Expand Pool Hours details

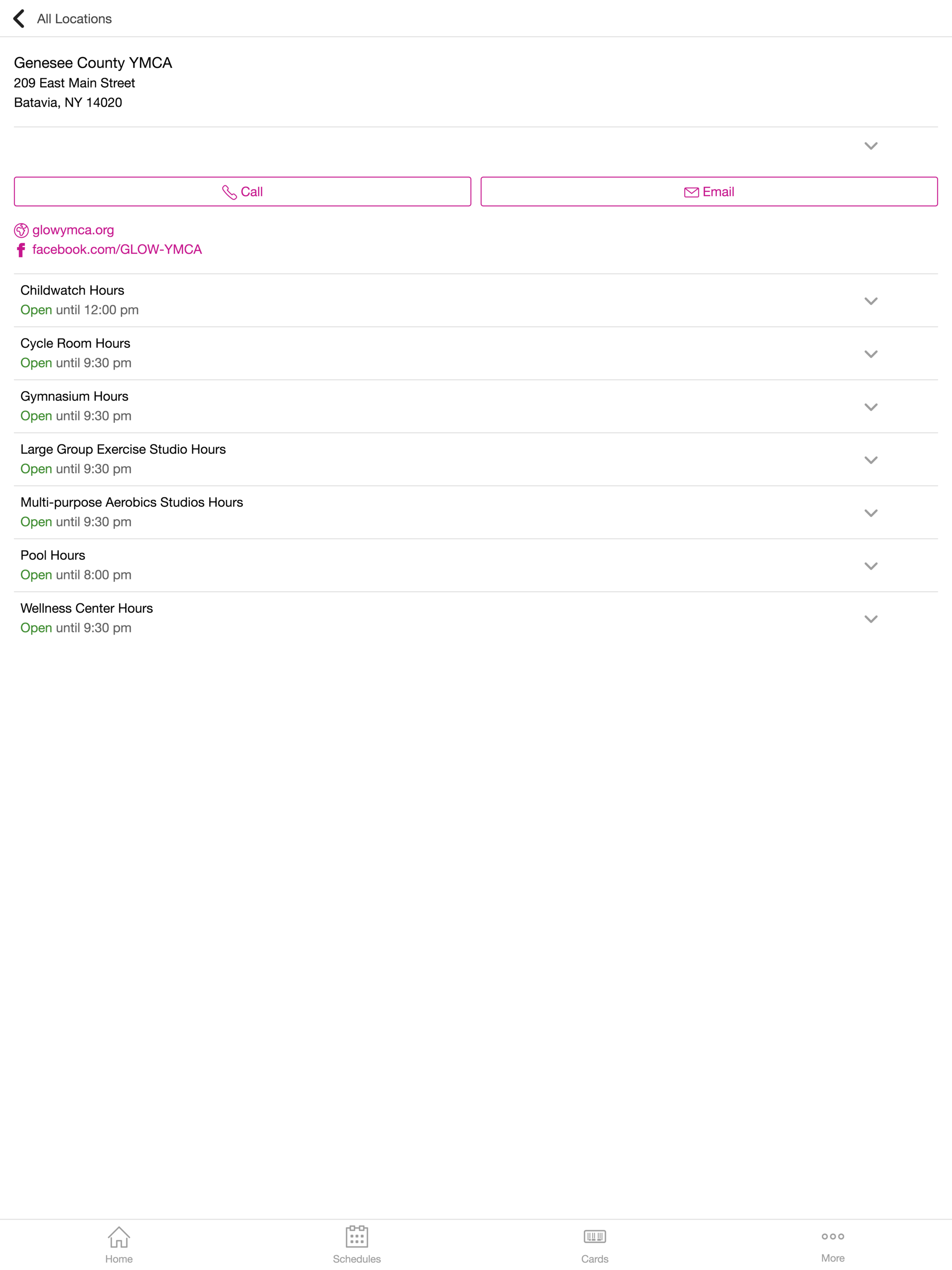point(871,566)
